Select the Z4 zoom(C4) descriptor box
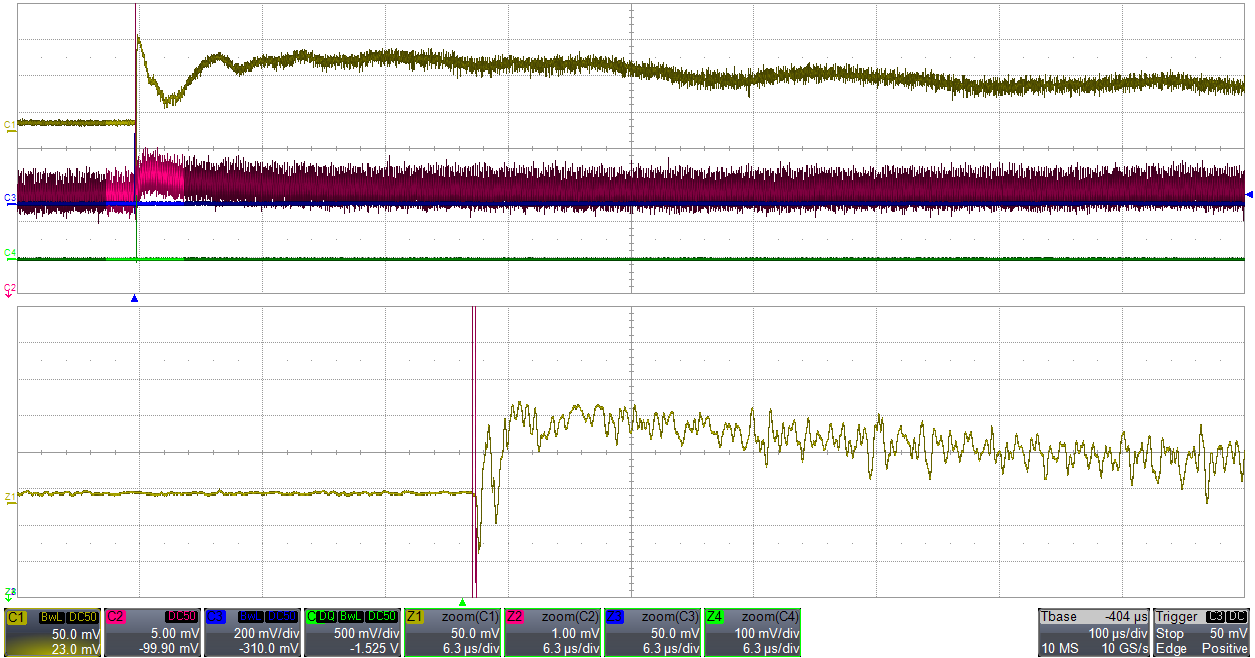Image resolution: width=1255 pixels, height=658 pixels. click(752, 632)
